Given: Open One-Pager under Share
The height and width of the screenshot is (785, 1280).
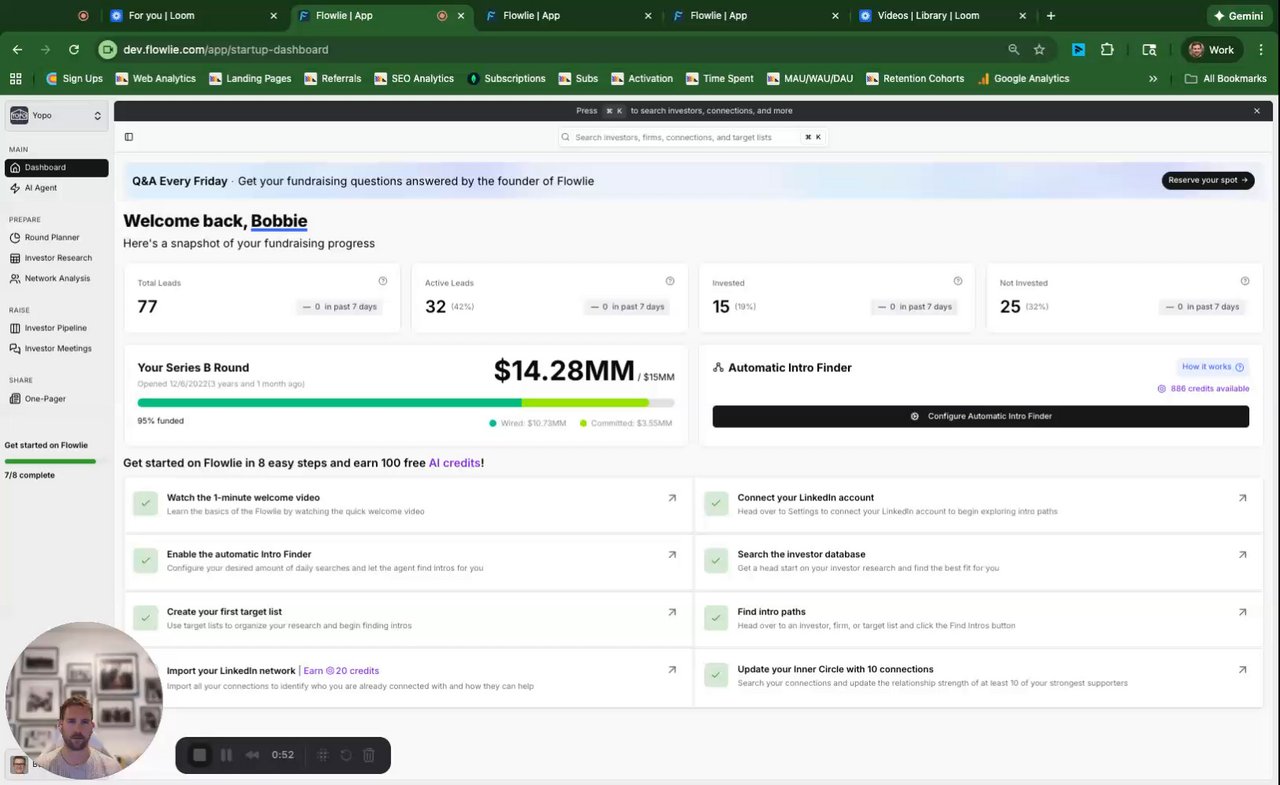Looking at the screenshot, I should click(x=56, y=399).
